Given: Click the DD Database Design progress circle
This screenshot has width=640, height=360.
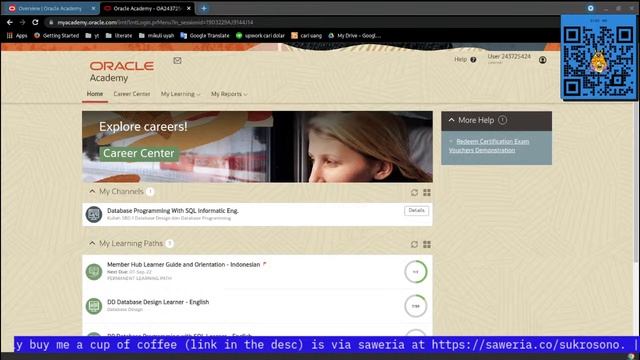Looking at the screenshot, I should pyautogui.click(x=416, y=306).
